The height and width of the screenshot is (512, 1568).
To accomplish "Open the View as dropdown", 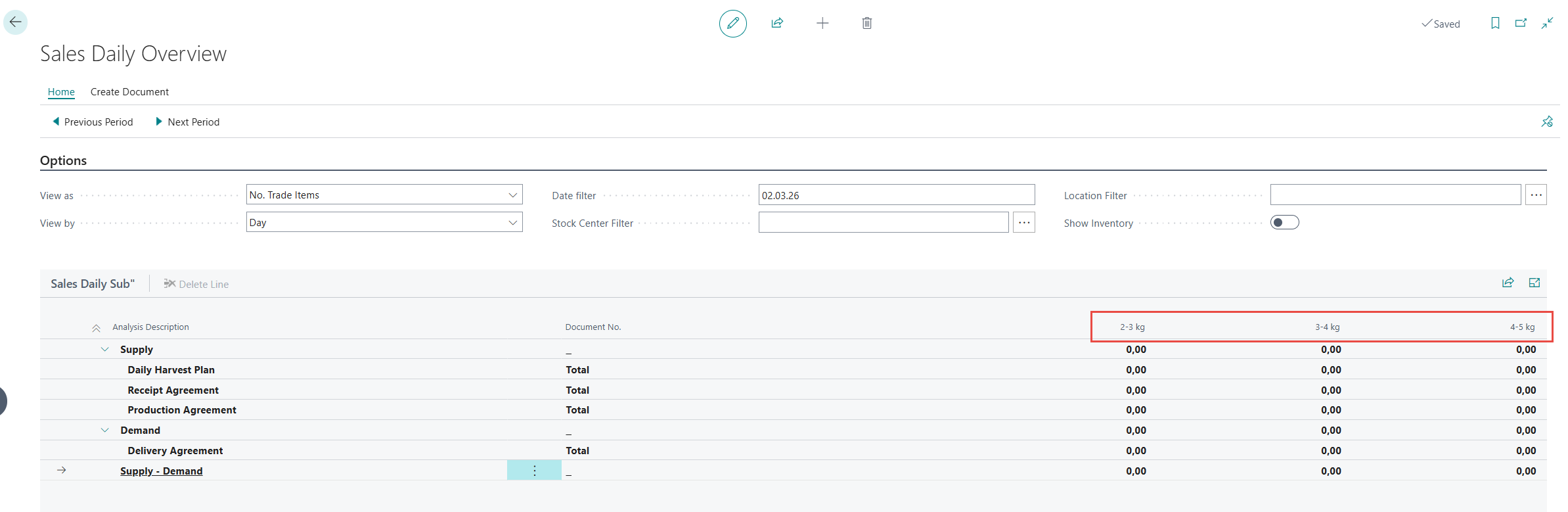I will click(x=384, y=195).
